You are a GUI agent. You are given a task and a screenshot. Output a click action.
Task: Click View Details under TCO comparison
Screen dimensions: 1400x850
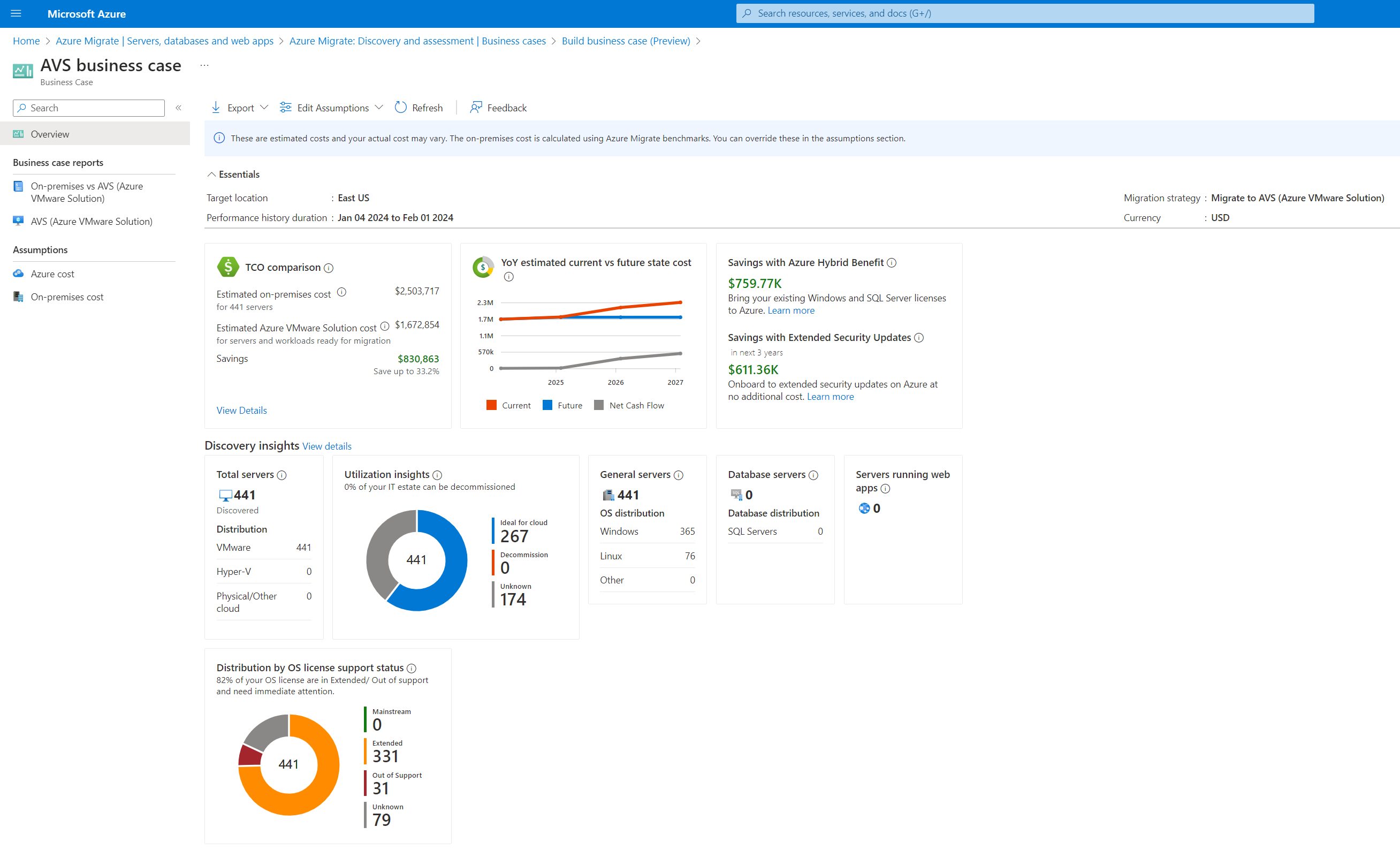tap(241, 410)
